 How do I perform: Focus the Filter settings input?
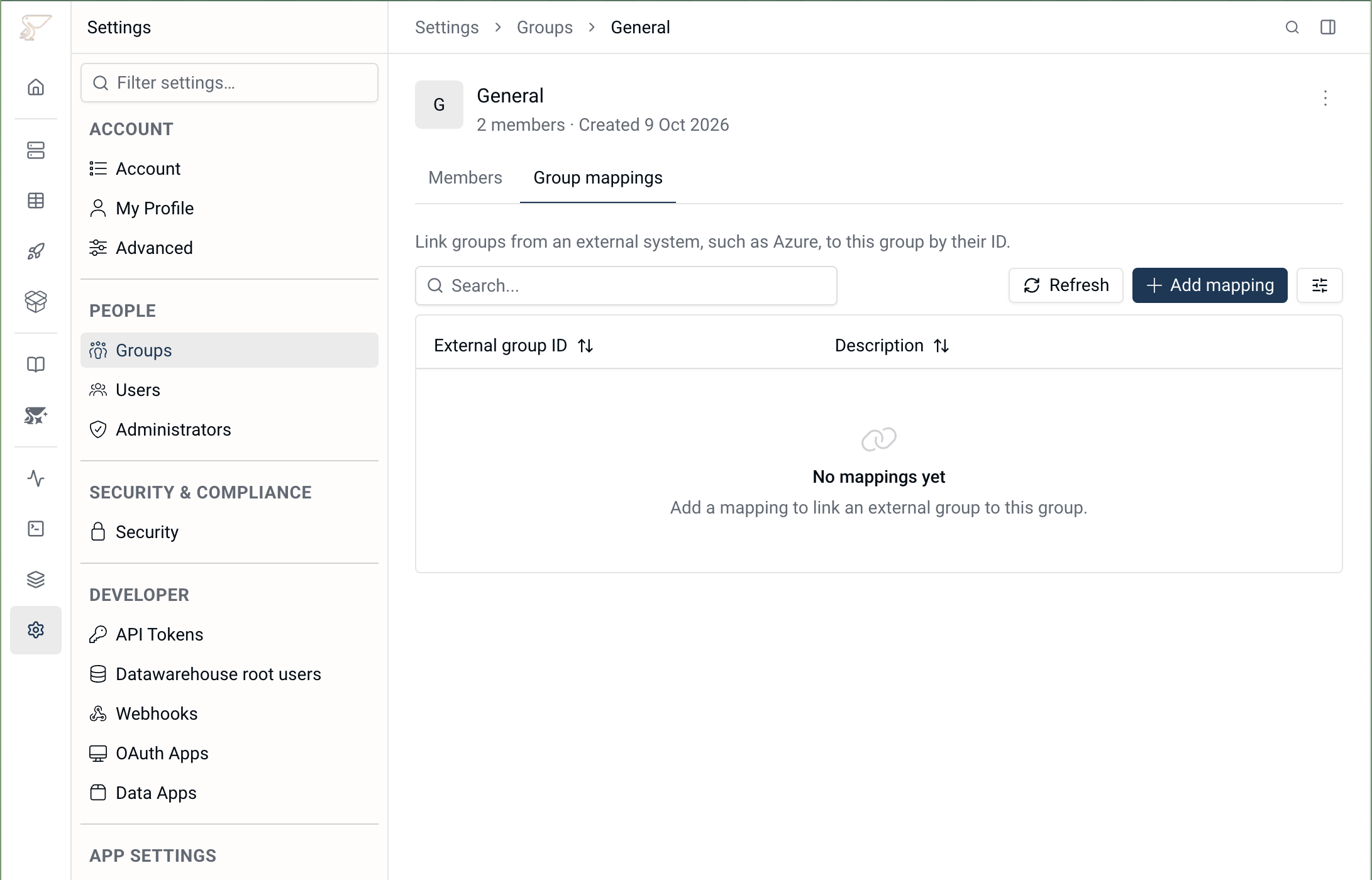[230, 82]
